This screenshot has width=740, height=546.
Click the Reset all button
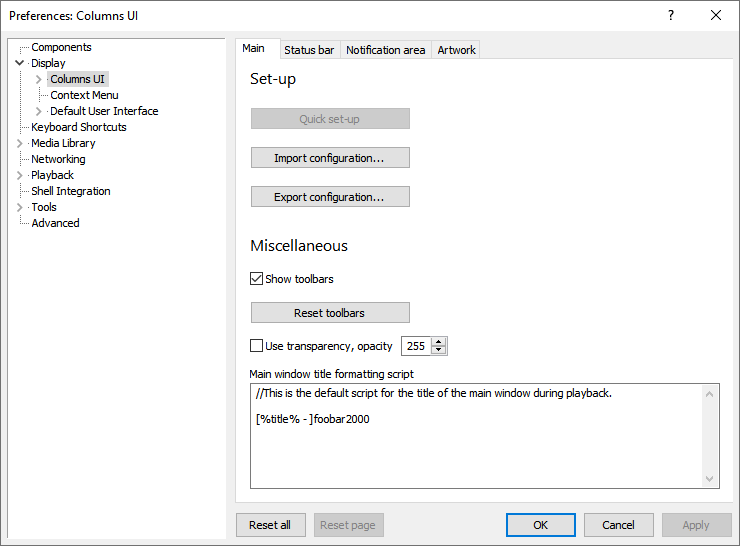[x=270, y=525]
